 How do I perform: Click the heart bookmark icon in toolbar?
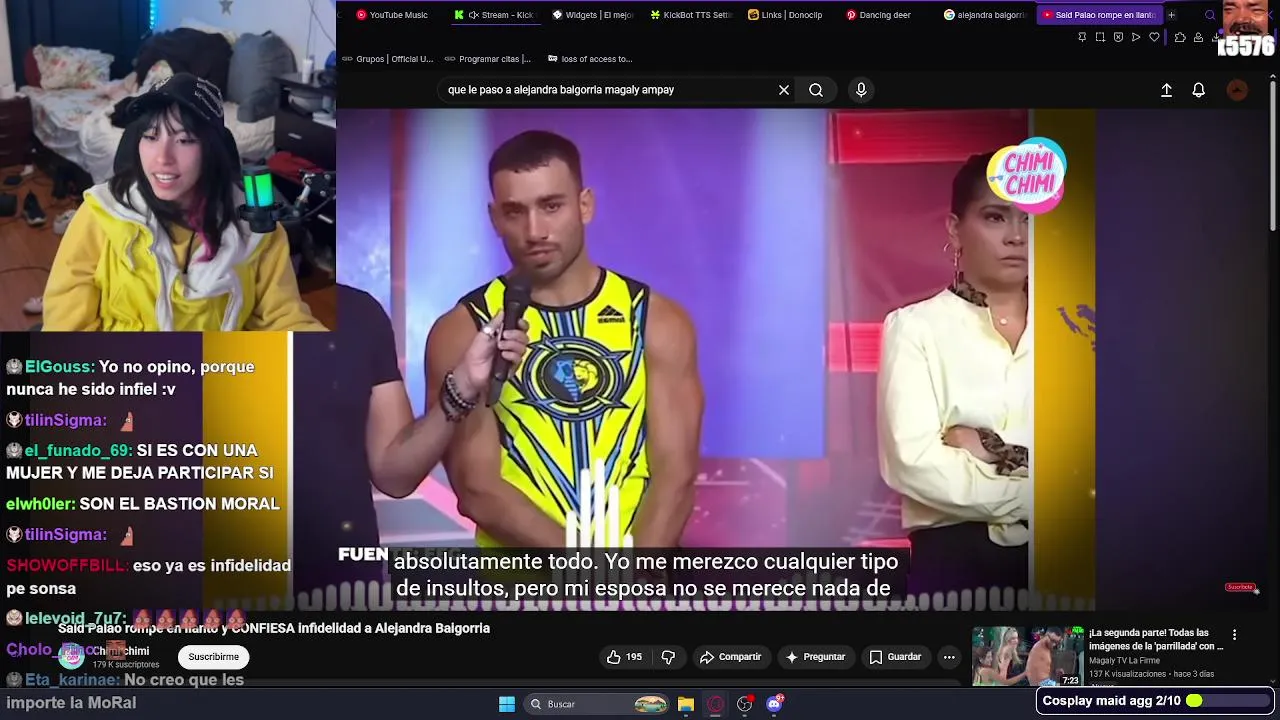pos(1154,37)
